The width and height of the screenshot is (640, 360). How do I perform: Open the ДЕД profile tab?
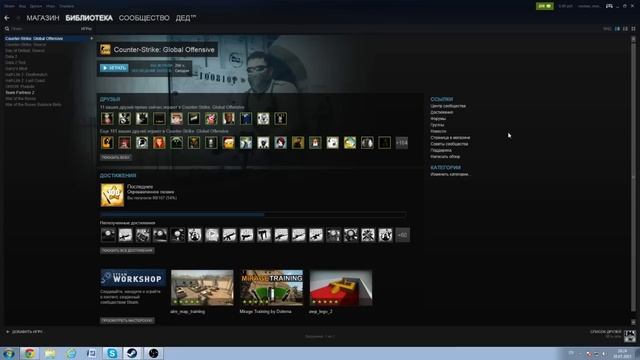tap(186, 18)
